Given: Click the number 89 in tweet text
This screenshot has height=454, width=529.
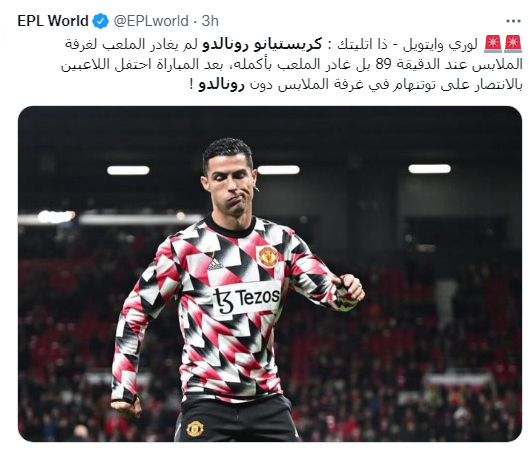Looking at the screenshot, I should coord(383,64).
